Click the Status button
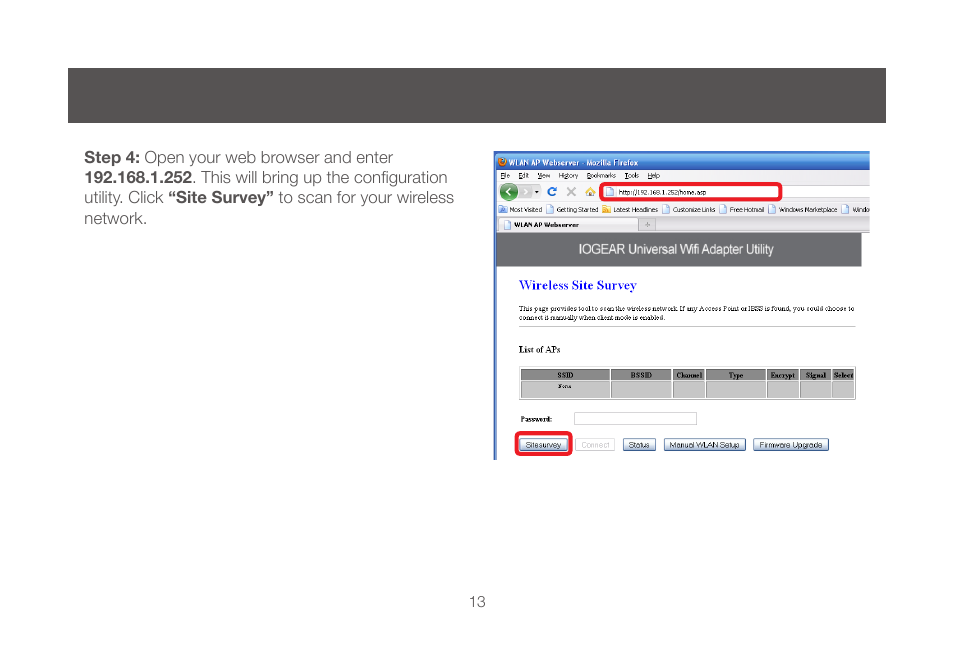The image size is (954, 665). point(639,445)
